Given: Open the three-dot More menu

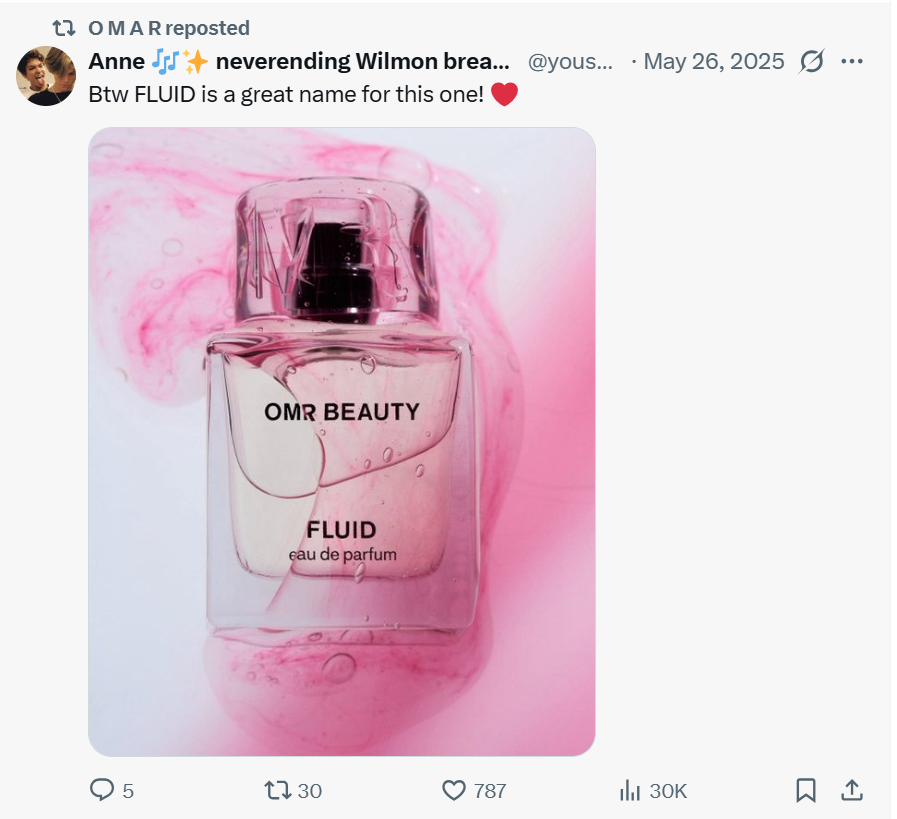Looking at the screenshot, I should pos(852,62).
